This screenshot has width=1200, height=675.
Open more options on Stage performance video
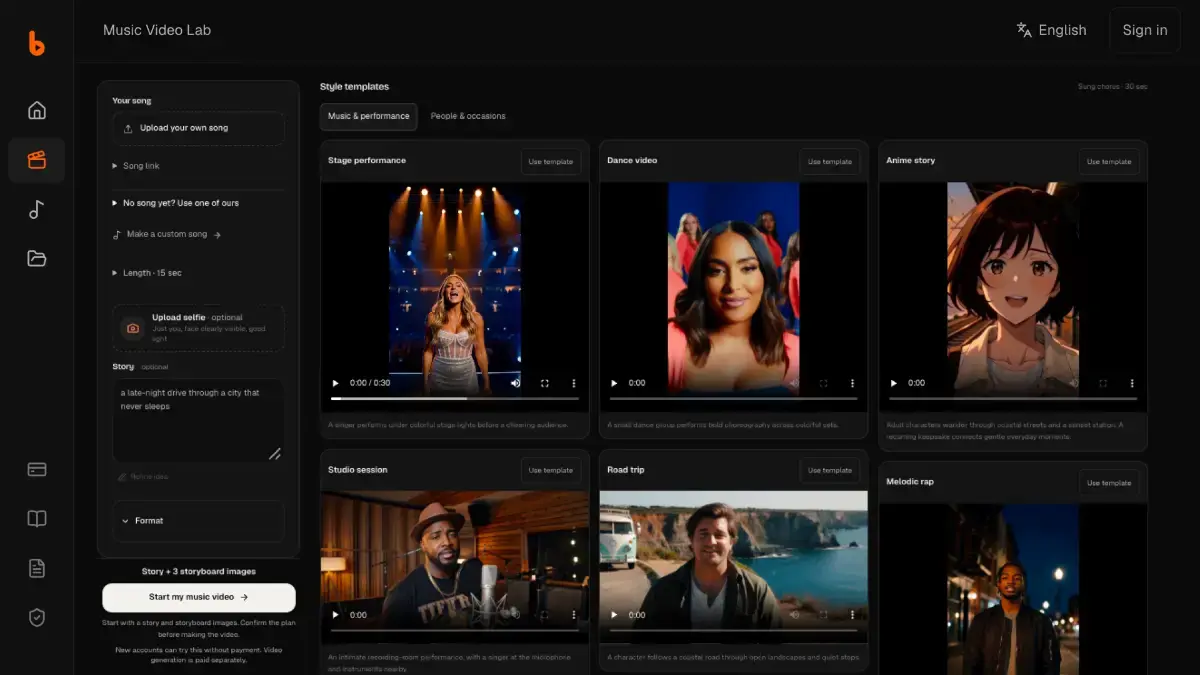[x=574, y=383]
